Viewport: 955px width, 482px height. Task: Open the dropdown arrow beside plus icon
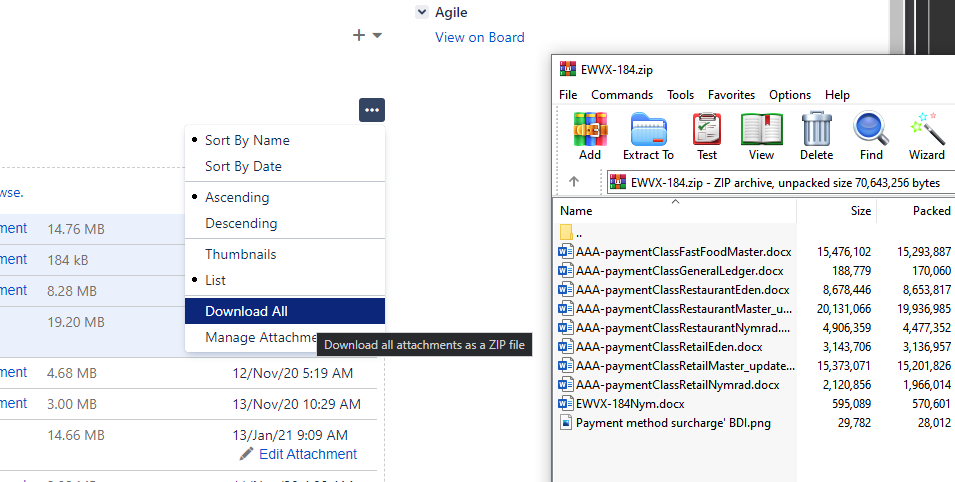click(x=377, y=35)
